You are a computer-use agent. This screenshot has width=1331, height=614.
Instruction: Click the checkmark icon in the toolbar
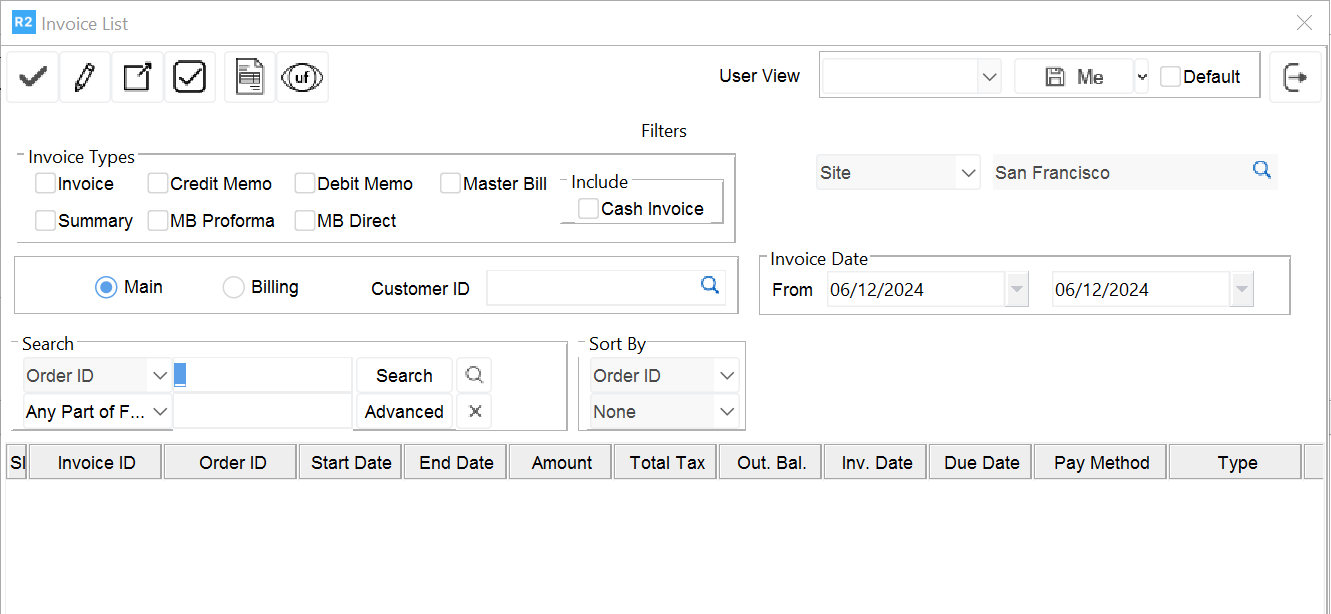[33, 77]
